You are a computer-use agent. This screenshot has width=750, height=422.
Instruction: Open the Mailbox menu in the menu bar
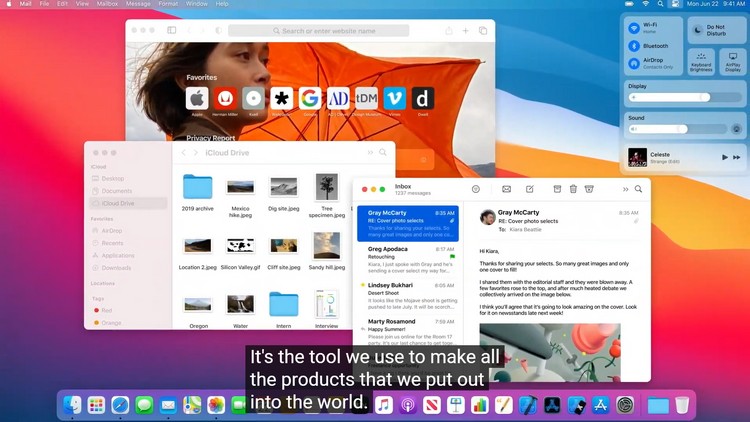point(105,4)
